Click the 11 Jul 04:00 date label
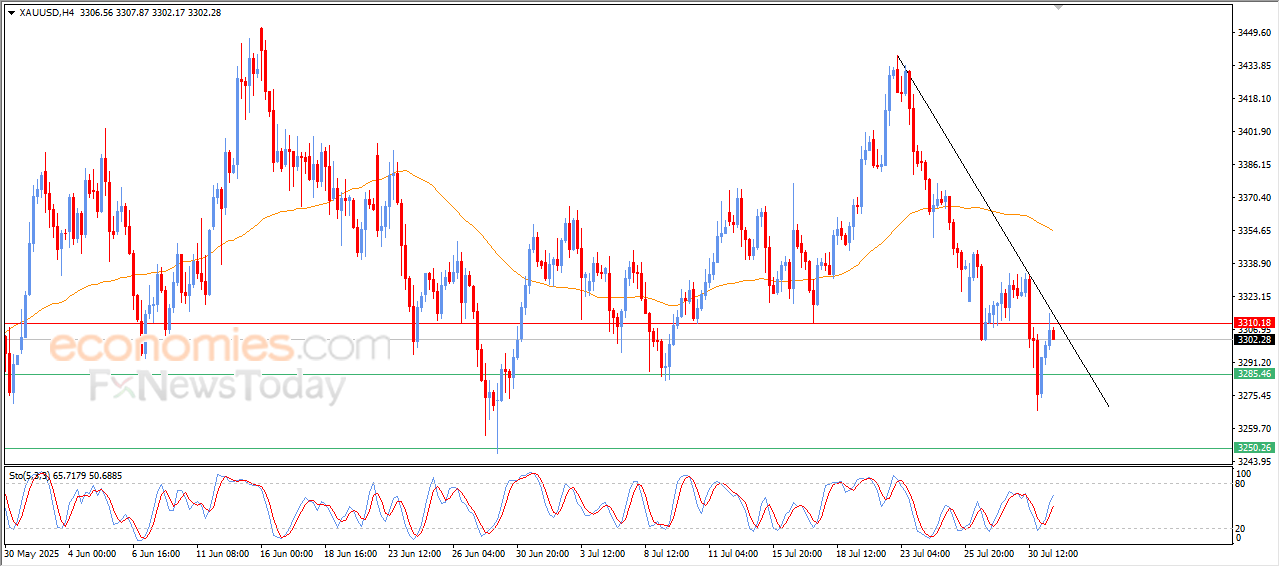Image resolution: width=1280 pixels, height=567 pixels. tap(733, 552)
